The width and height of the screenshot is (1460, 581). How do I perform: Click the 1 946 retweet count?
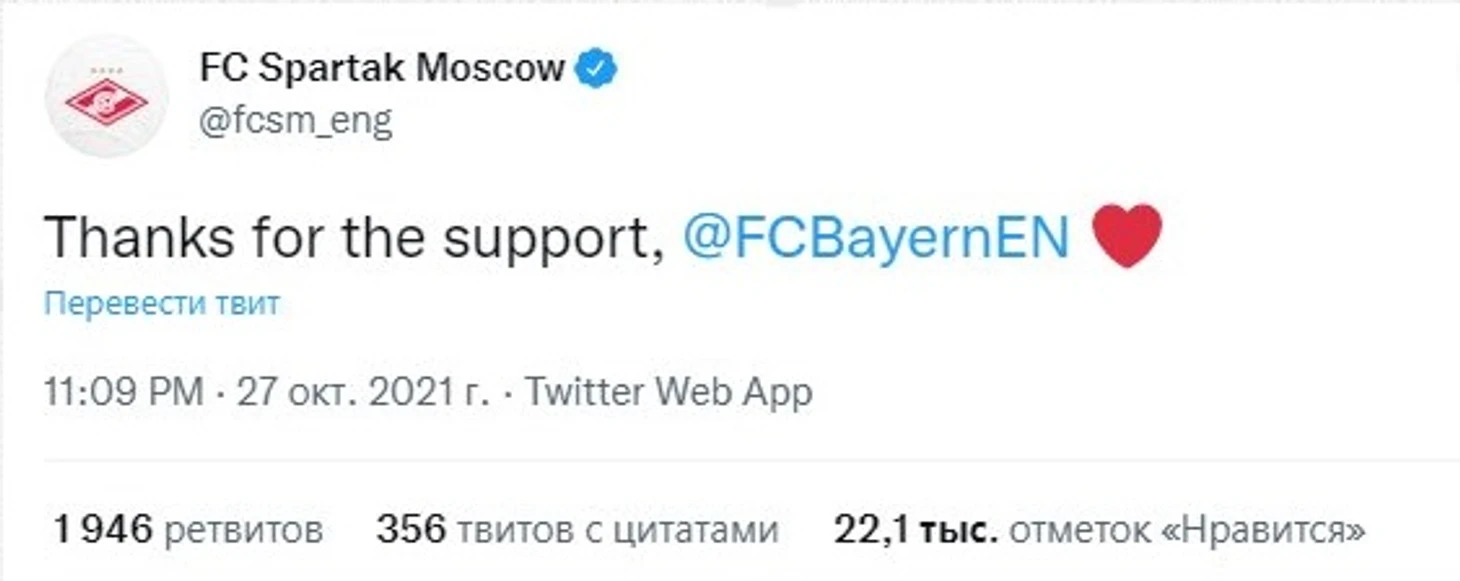102,529
